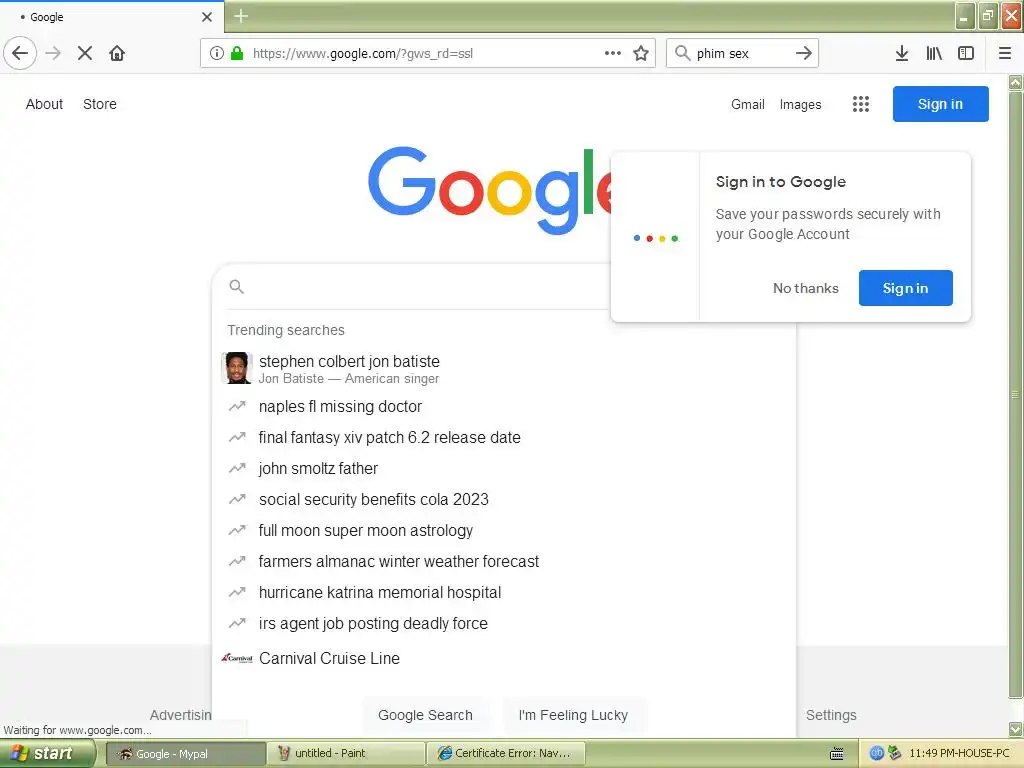
Task: Open Settings link in the footer
Action: pos(831,715)
